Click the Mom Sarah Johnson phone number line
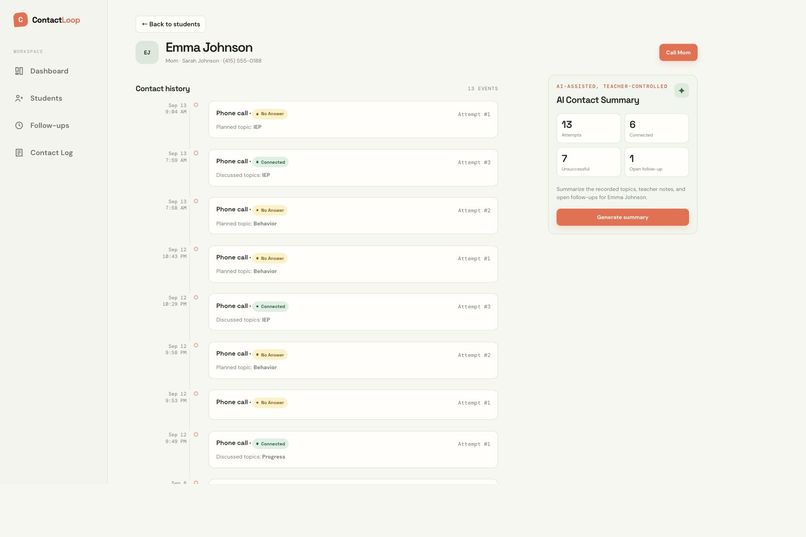The width and height of the screenshot is (806, 537). (x=213, y=61)
